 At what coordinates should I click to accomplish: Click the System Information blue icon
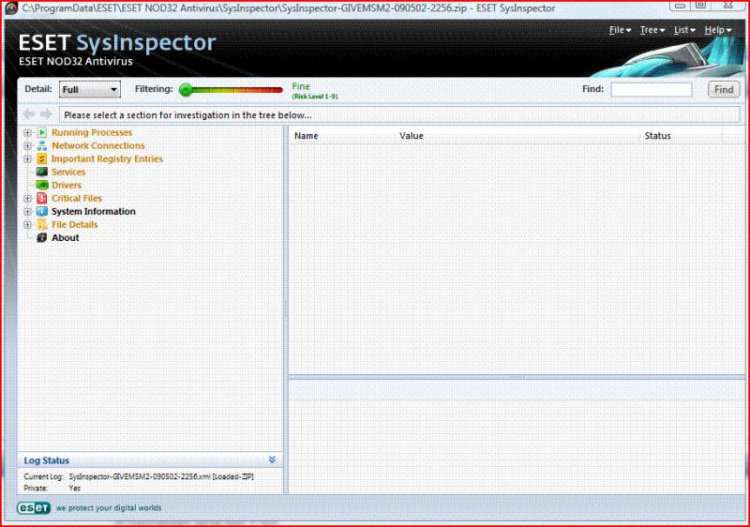click(42, 211)
